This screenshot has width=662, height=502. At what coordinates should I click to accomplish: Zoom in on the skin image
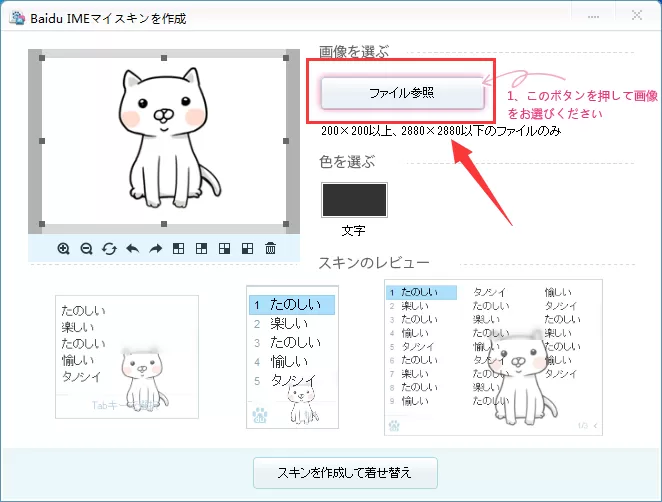[63, 249]
